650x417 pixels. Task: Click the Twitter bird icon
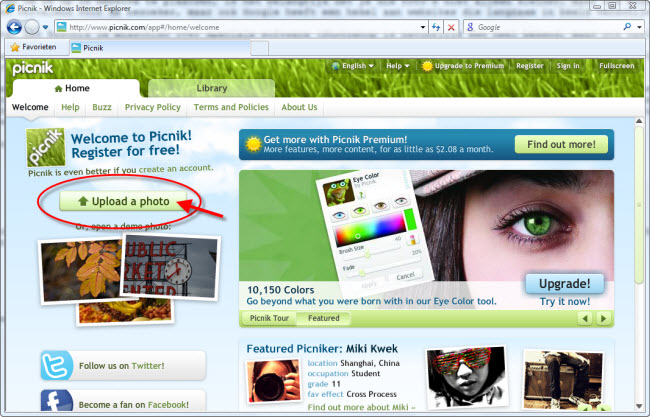click(57, 365)
